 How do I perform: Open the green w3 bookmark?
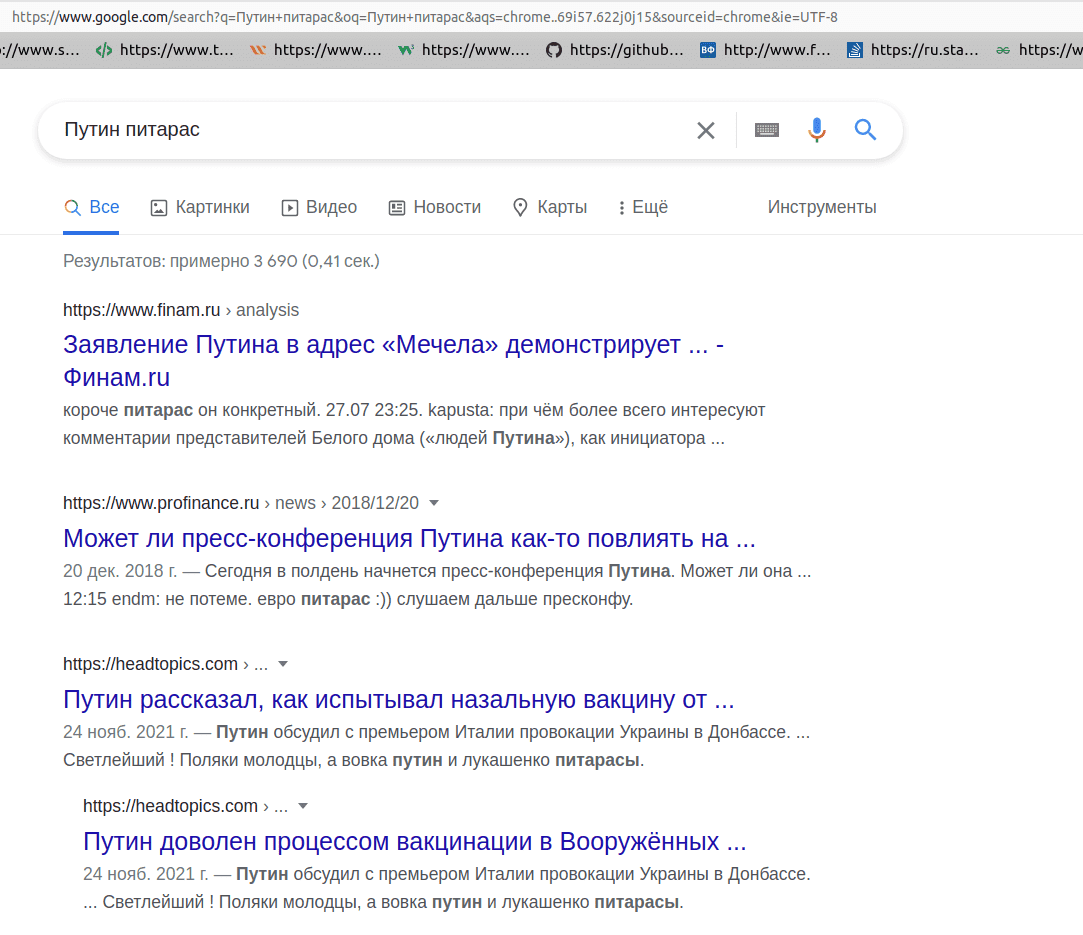[464, 50]
